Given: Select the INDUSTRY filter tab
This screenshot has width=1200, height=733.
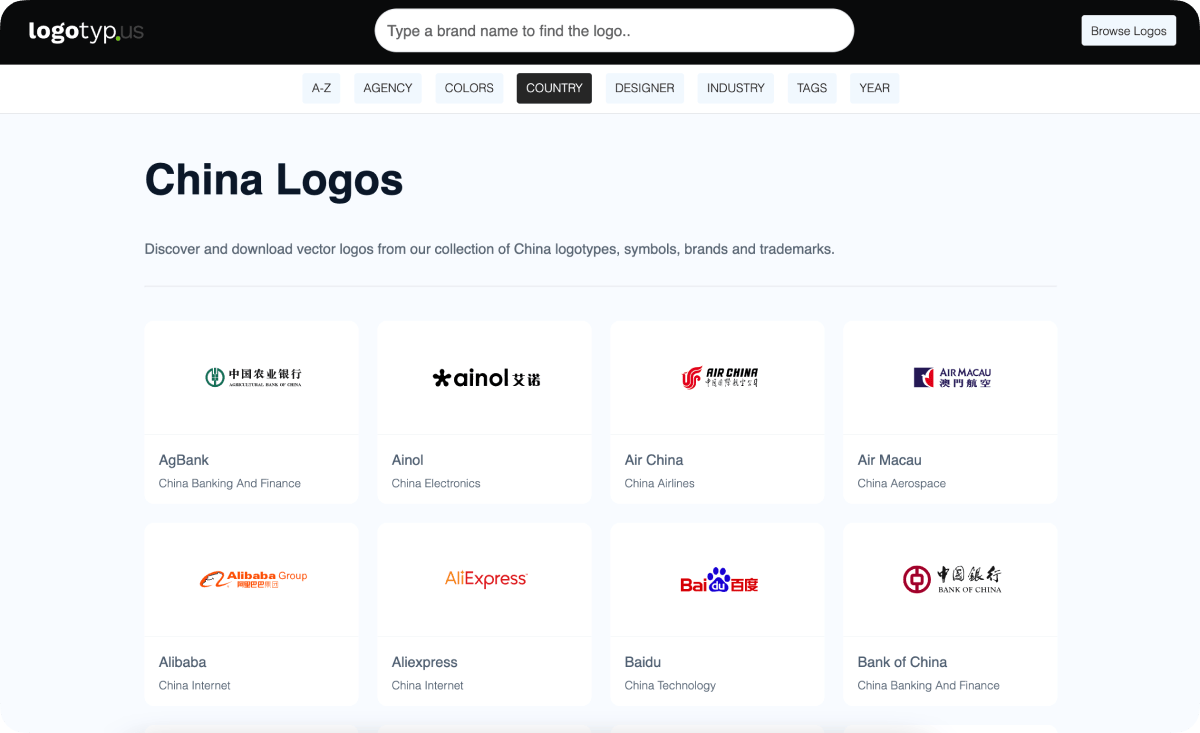Looking at the screenshot, I should click(736, 88).
